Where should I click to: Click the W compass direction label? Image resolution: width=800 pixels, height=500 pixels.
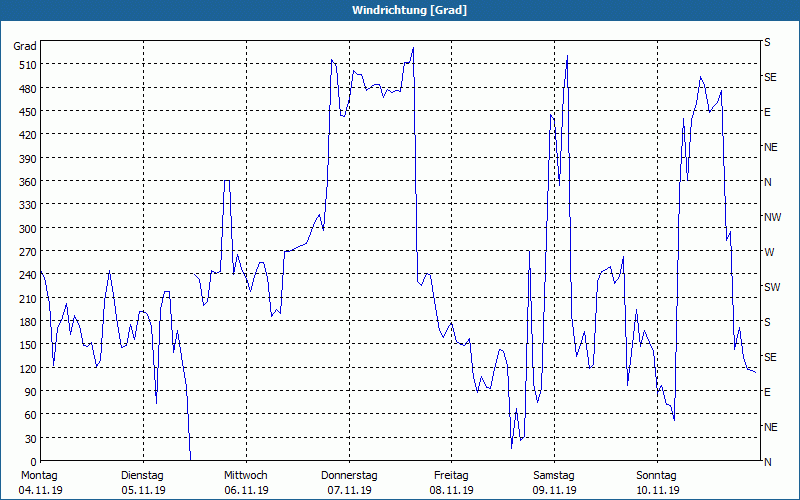(769, 252)
